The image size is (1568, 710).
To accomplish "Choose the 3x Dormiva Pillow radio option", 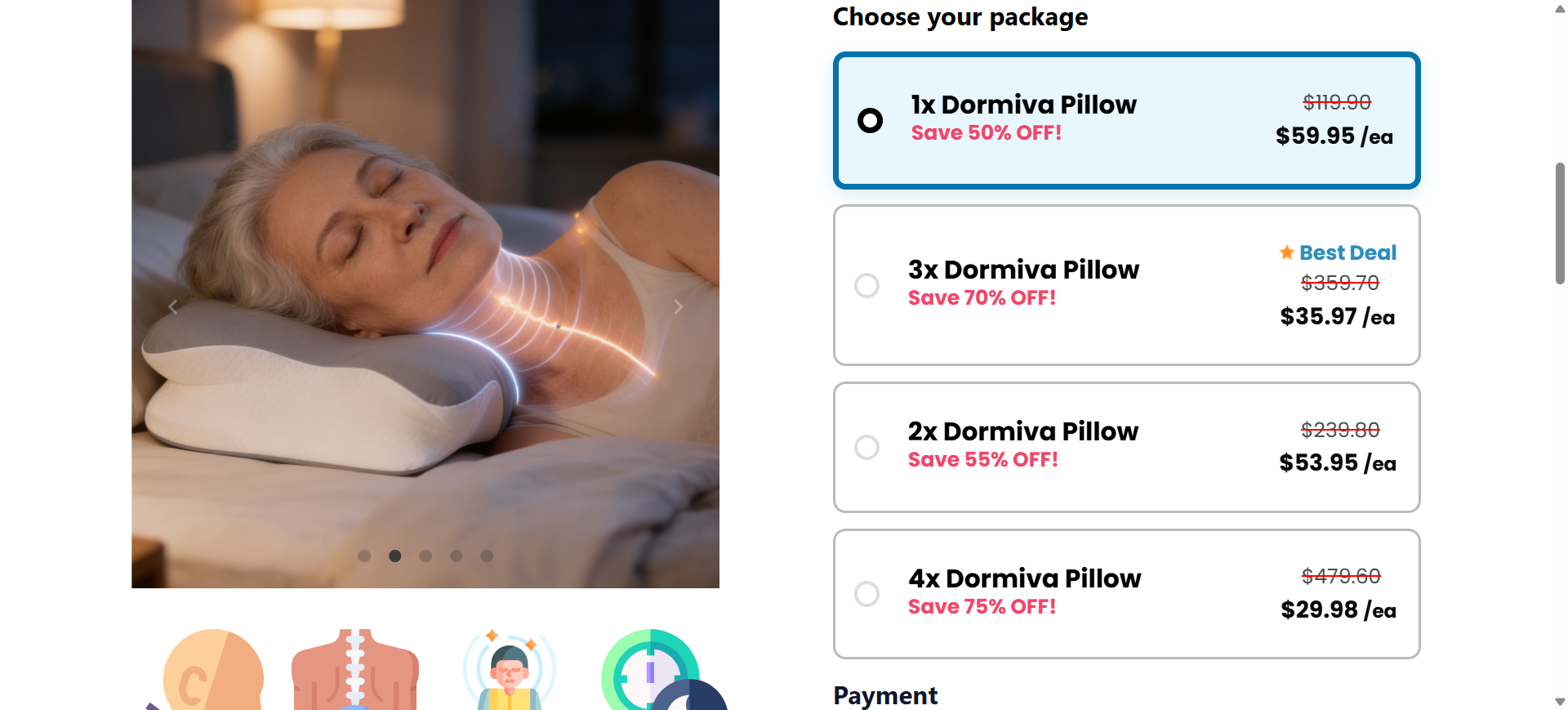I will pyautogui.click(x=866, y=285).
